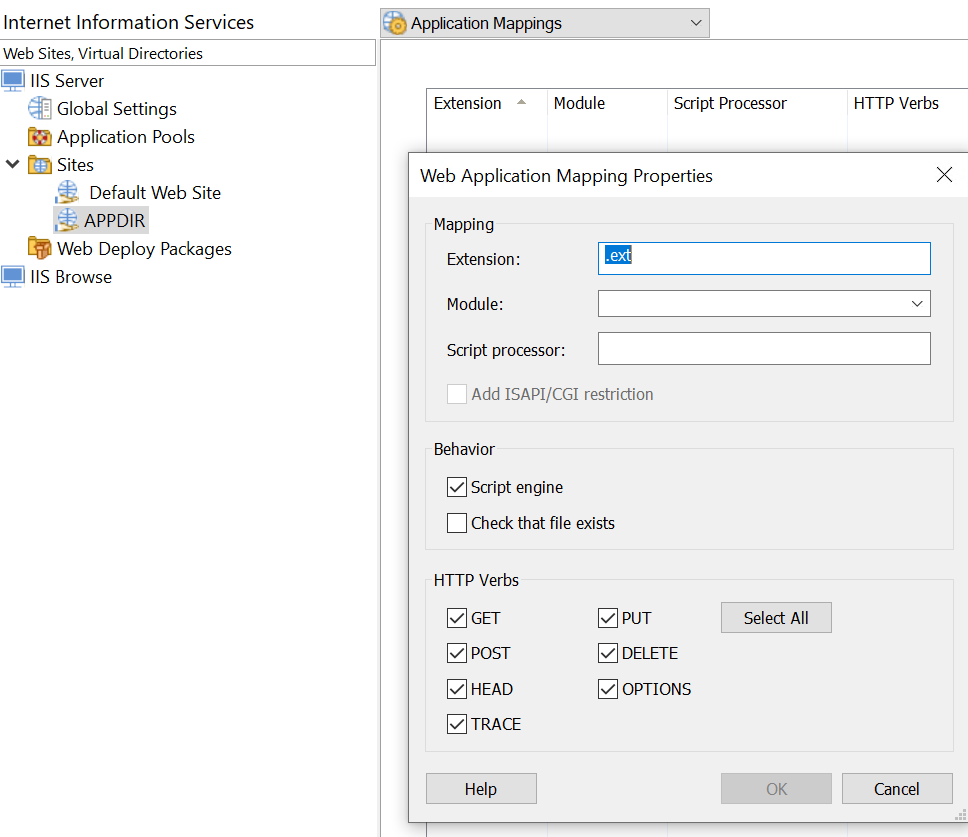Click the Cancel button
968x837 pixels.
click(896, 789)
